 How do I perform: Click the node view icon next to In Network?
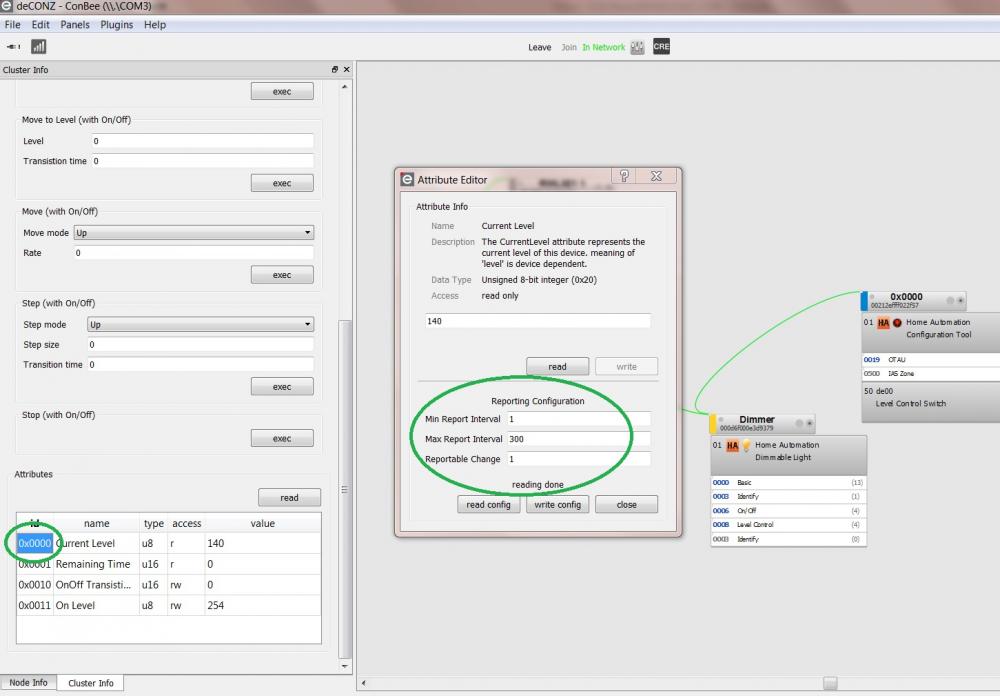tap(637, 47)
